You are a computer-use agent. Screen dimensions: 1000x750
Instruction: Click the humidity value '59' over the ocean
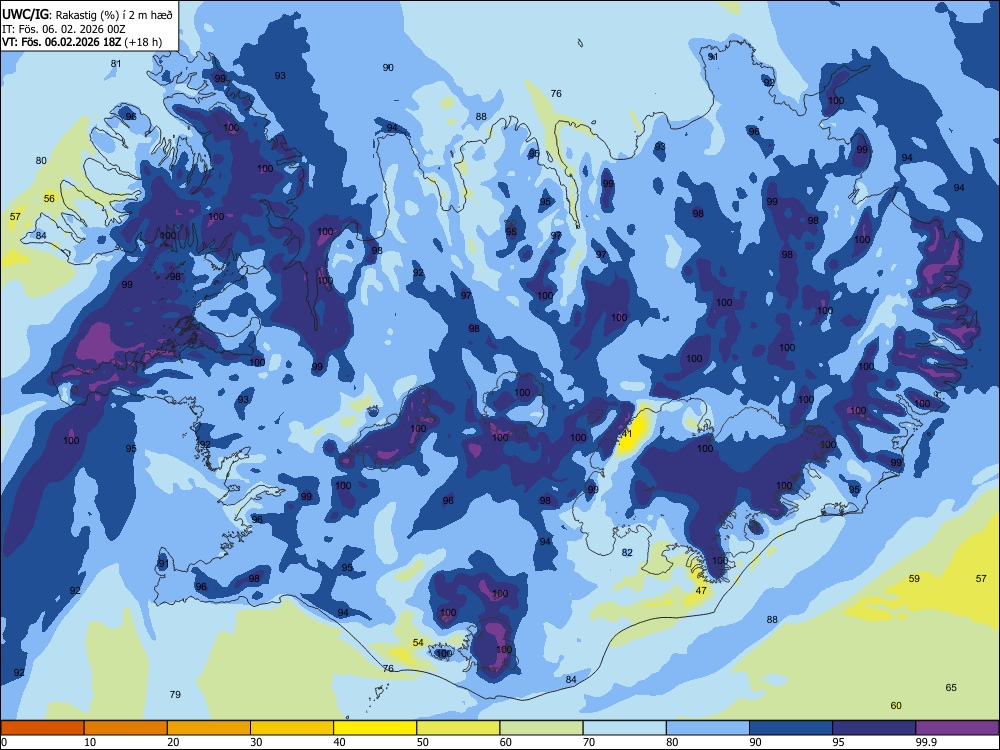click(914, 578)
